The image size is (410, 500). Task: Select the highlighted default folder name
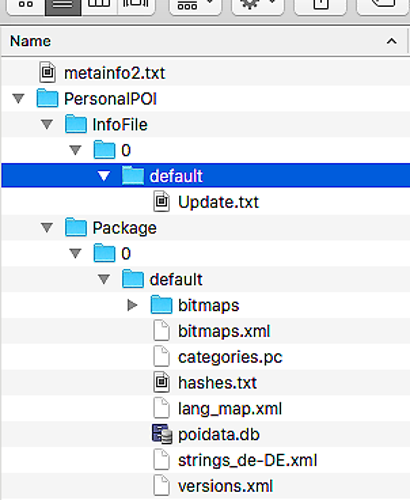click(x=176, y=176)
